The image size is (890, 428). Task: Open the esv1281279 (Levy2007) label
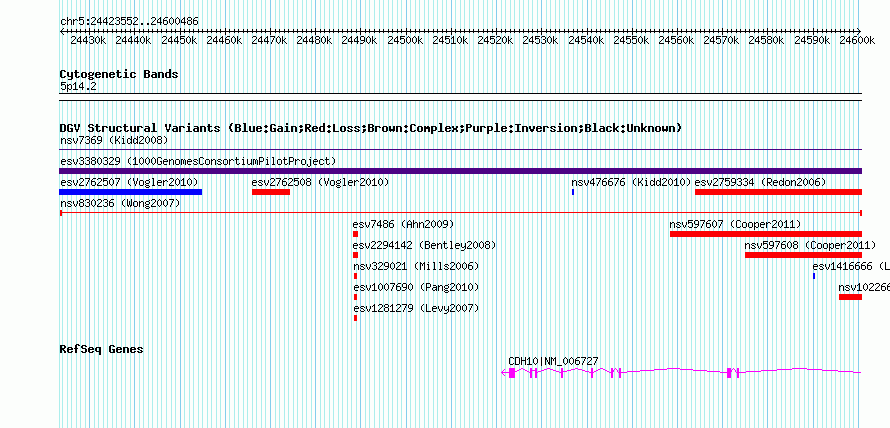tap(417, 308)
